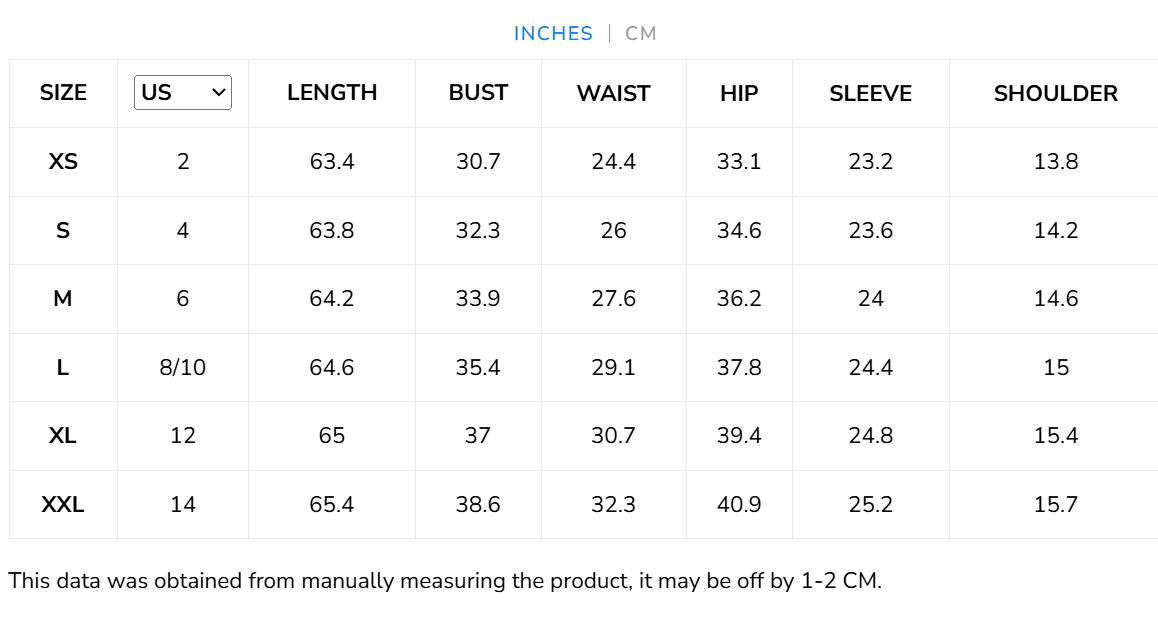Image resolution: width=1158 pixels, height=621 pixels.
Task: Open the US size region dropdown
Action: pyautogui.click(x=183, y=93)
